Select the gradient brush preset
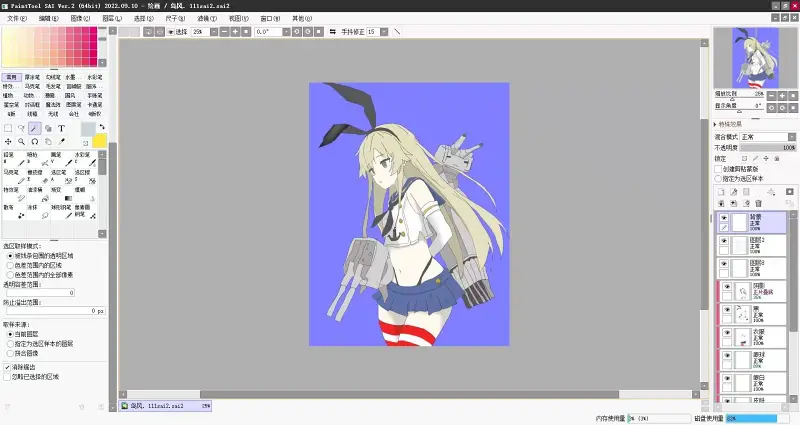This screenshot has height=425, width=800. click(61, 194)
